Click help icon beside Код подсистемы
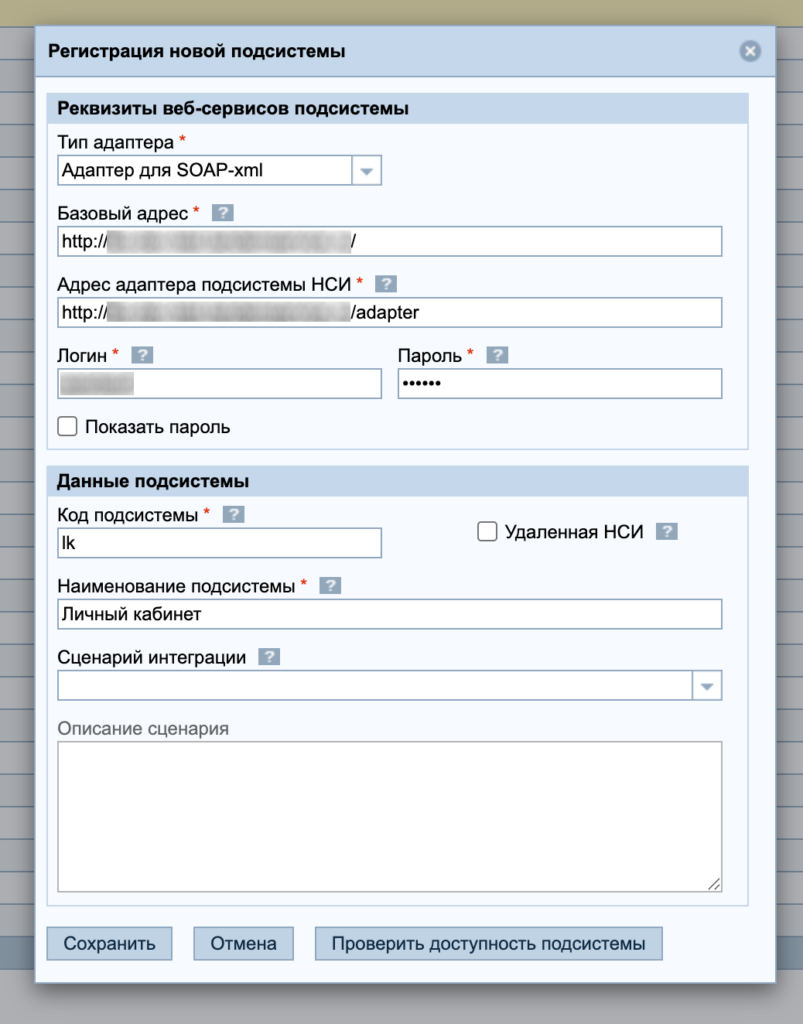Screen dimensions: 803x1024 (233, 514)
